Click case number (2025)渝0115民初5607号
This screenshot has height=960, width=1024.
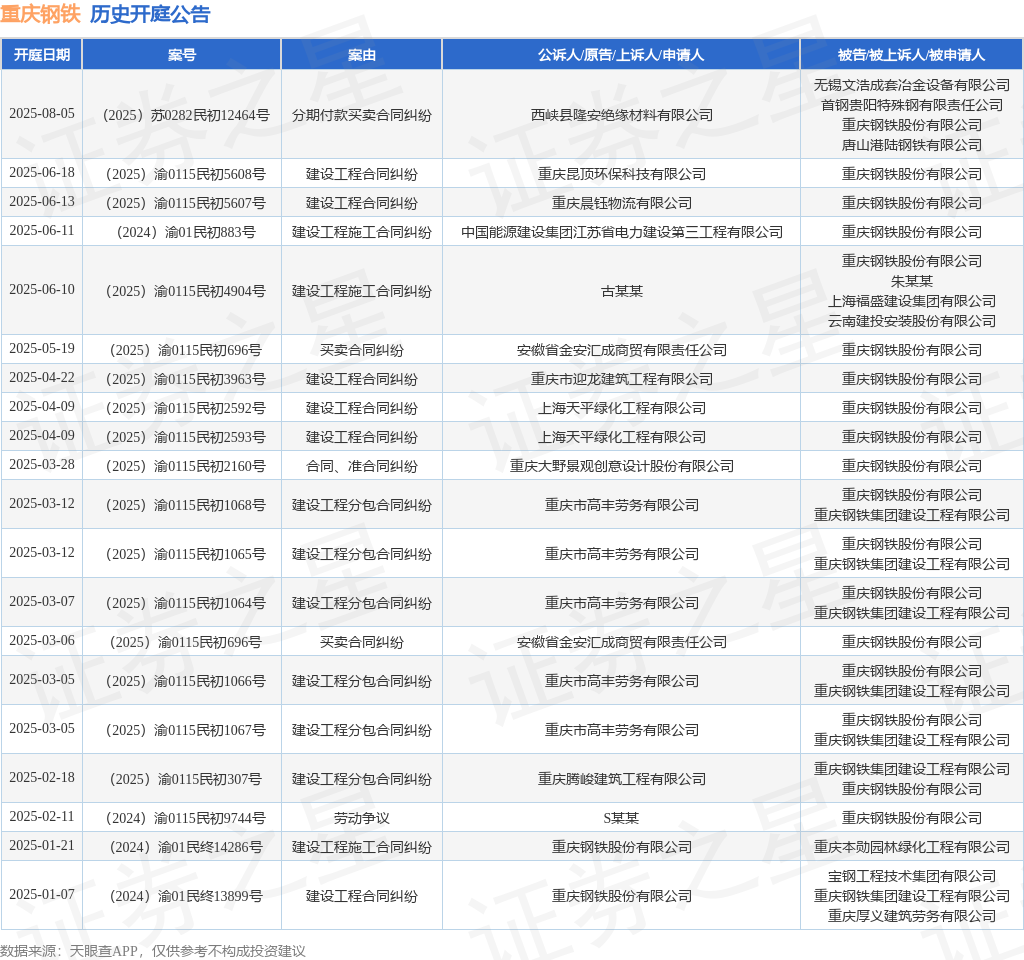185,203
